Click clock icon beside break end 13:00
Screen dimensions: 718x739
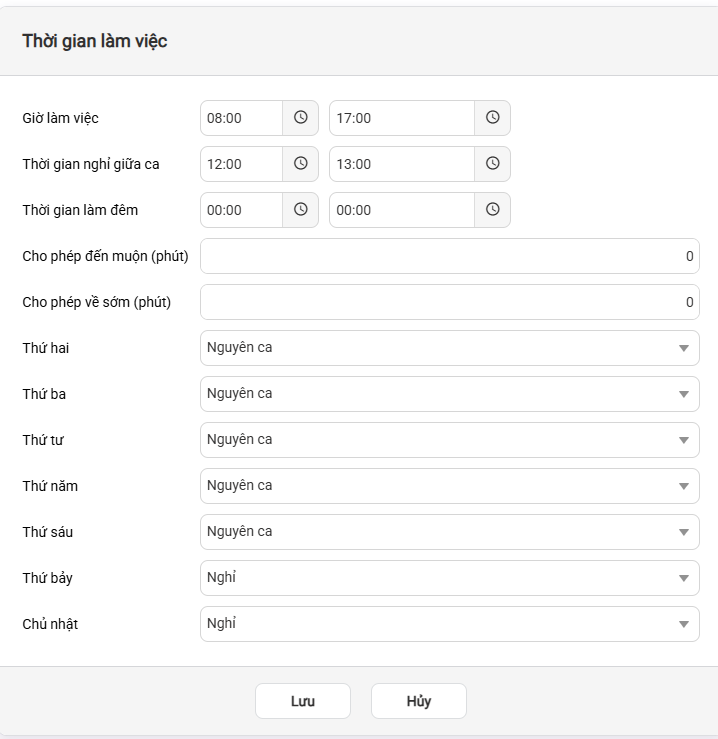pyautogui.click(x=492, y=164)
